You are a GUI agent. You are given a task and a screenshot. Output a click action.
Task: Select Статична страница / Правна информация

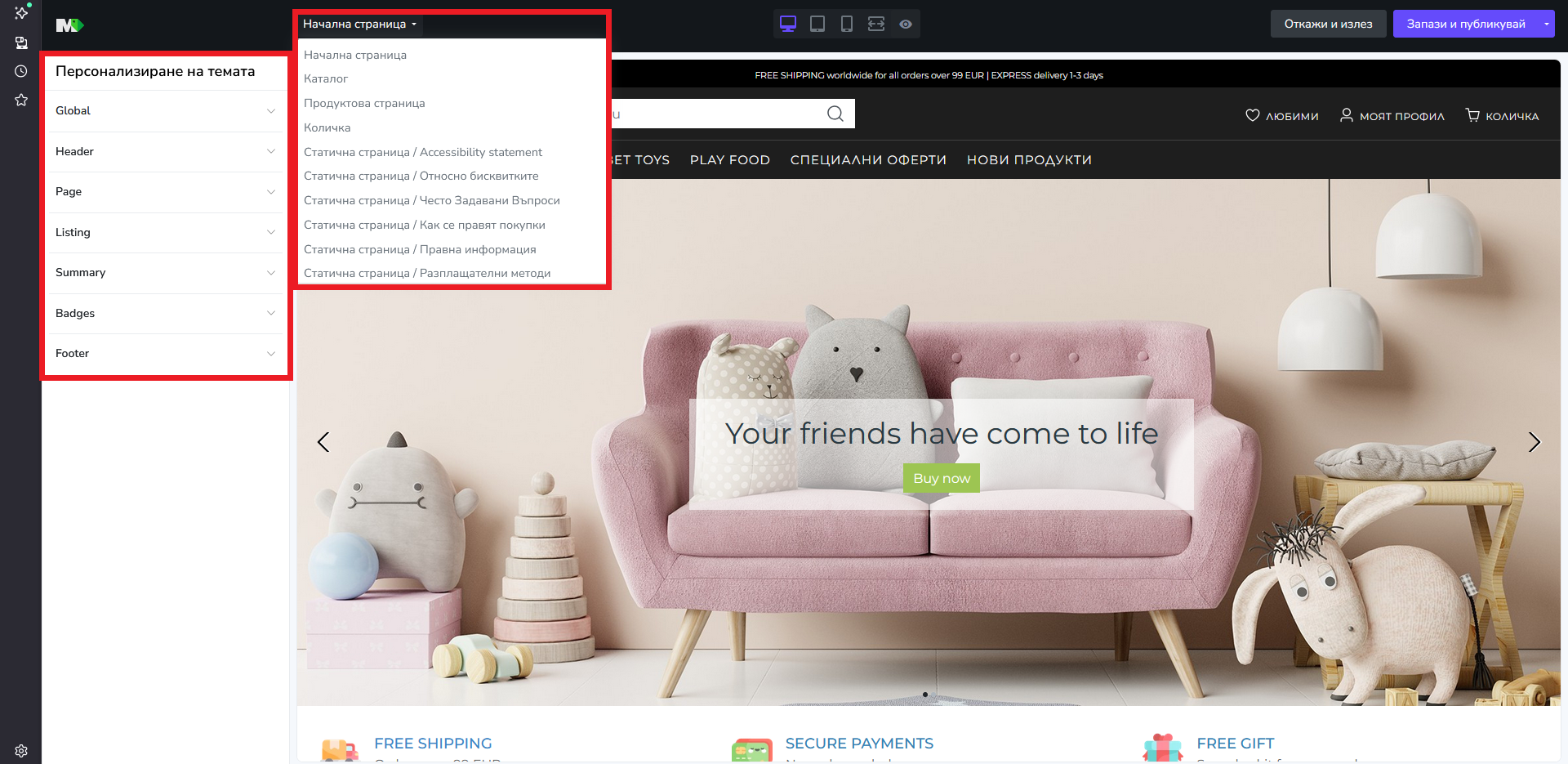(x=420, y=249)
